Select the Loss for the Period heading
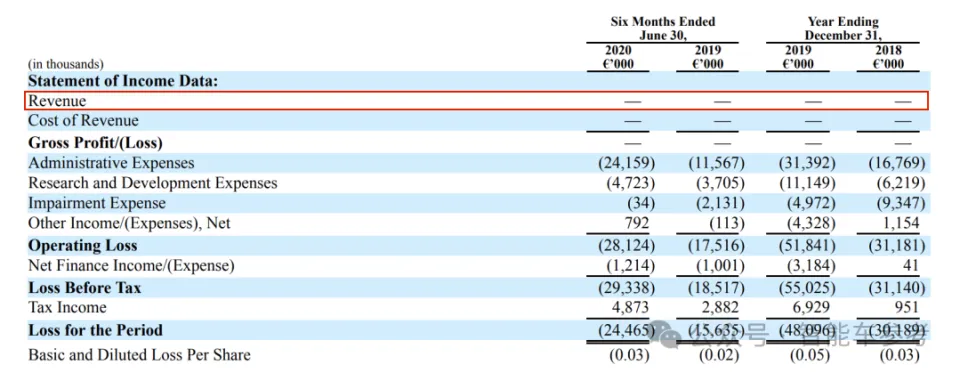 tap(96, 330)
